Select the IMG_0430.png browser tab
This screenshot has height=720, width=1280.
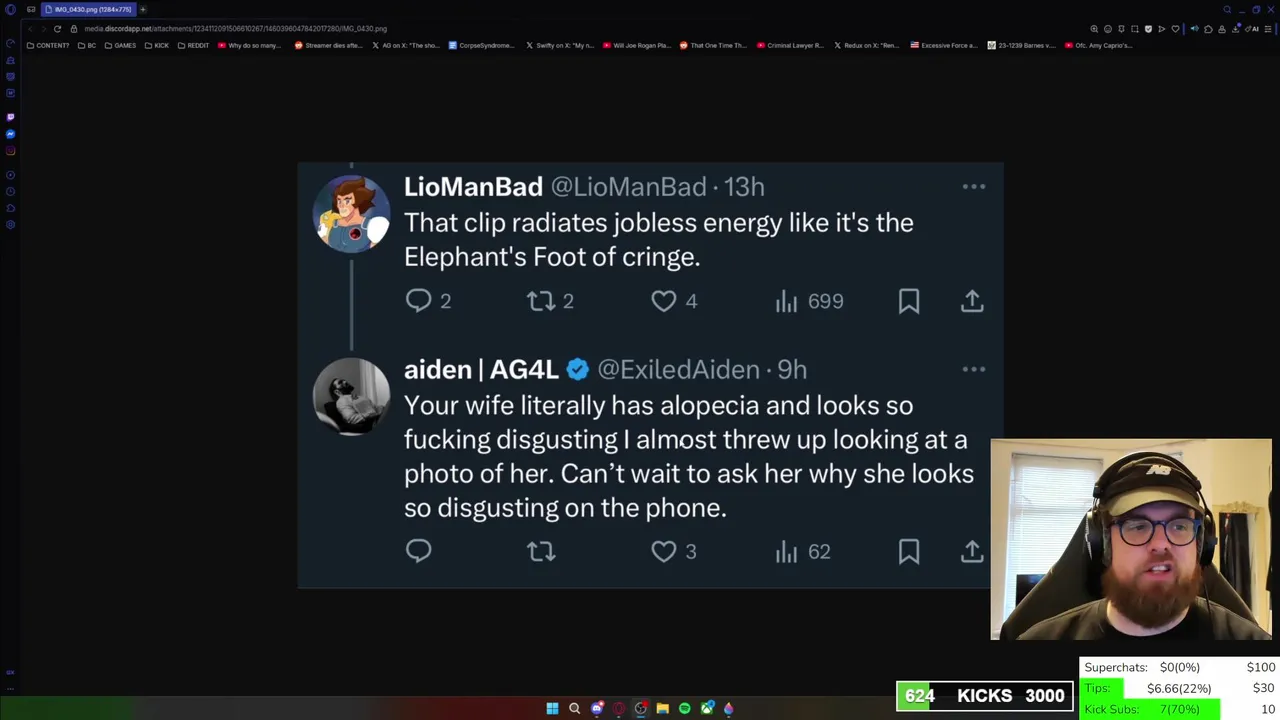[x=90, y=9]
